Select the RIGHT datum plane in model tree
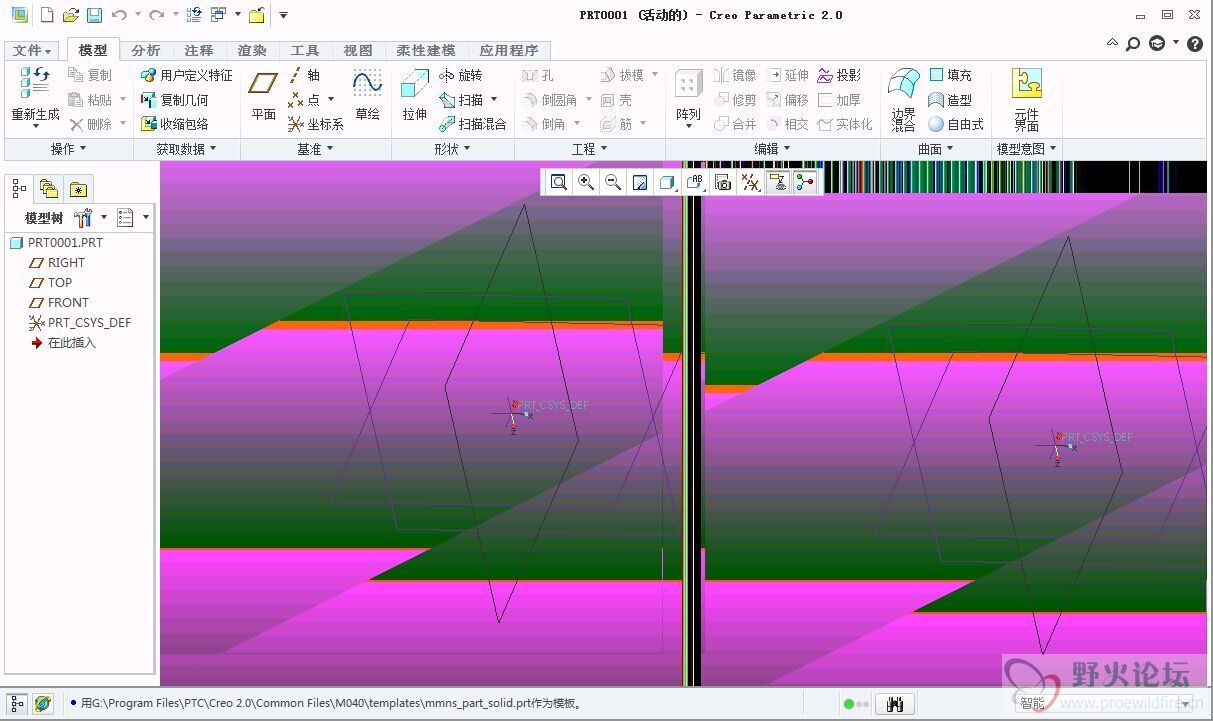 tap(57, 262)
